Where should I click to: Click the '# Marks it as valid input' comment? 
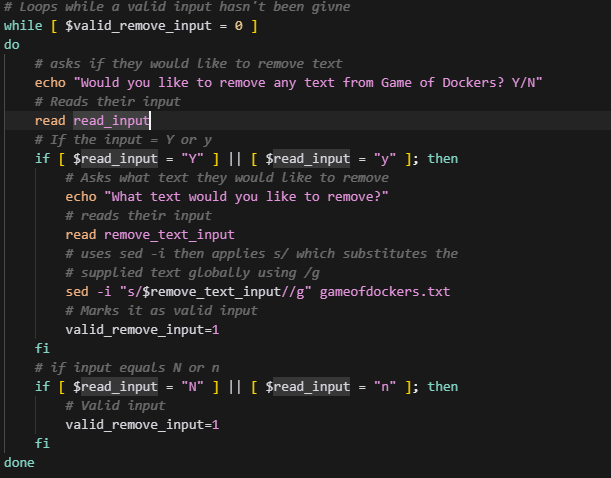[x=161, y=311]
